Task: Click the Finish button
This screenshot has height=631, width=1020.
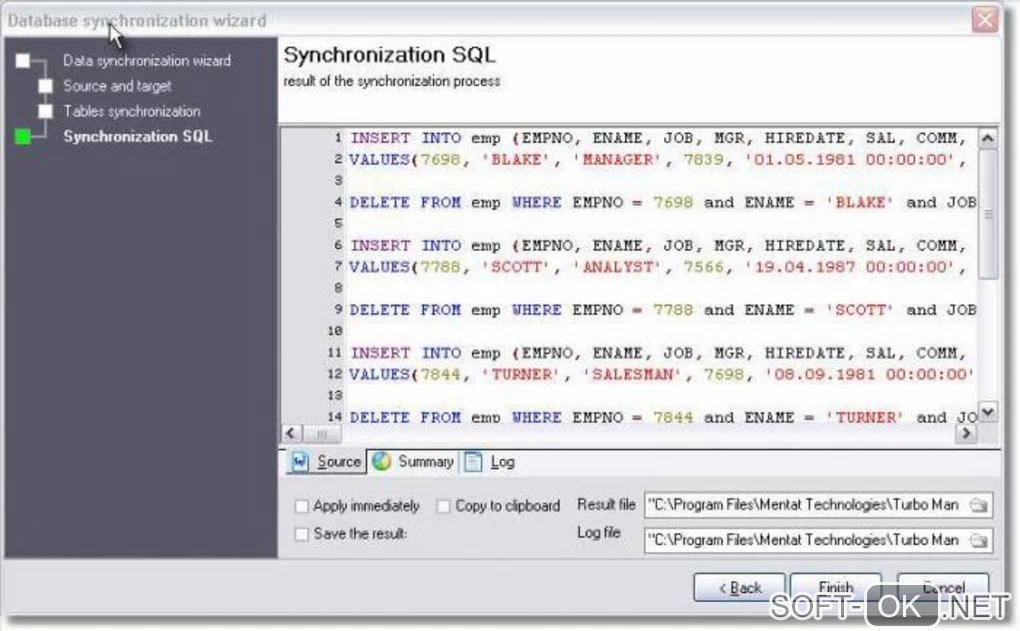Action: (836, 587)
